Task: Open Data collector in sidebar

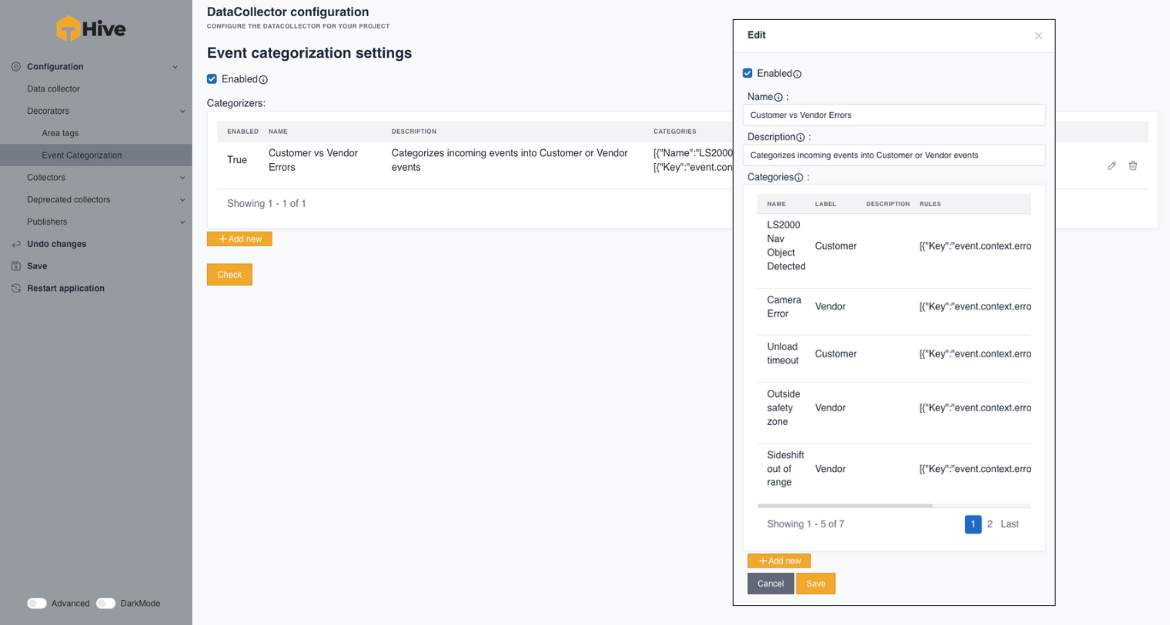Action: tap(53, 89)
